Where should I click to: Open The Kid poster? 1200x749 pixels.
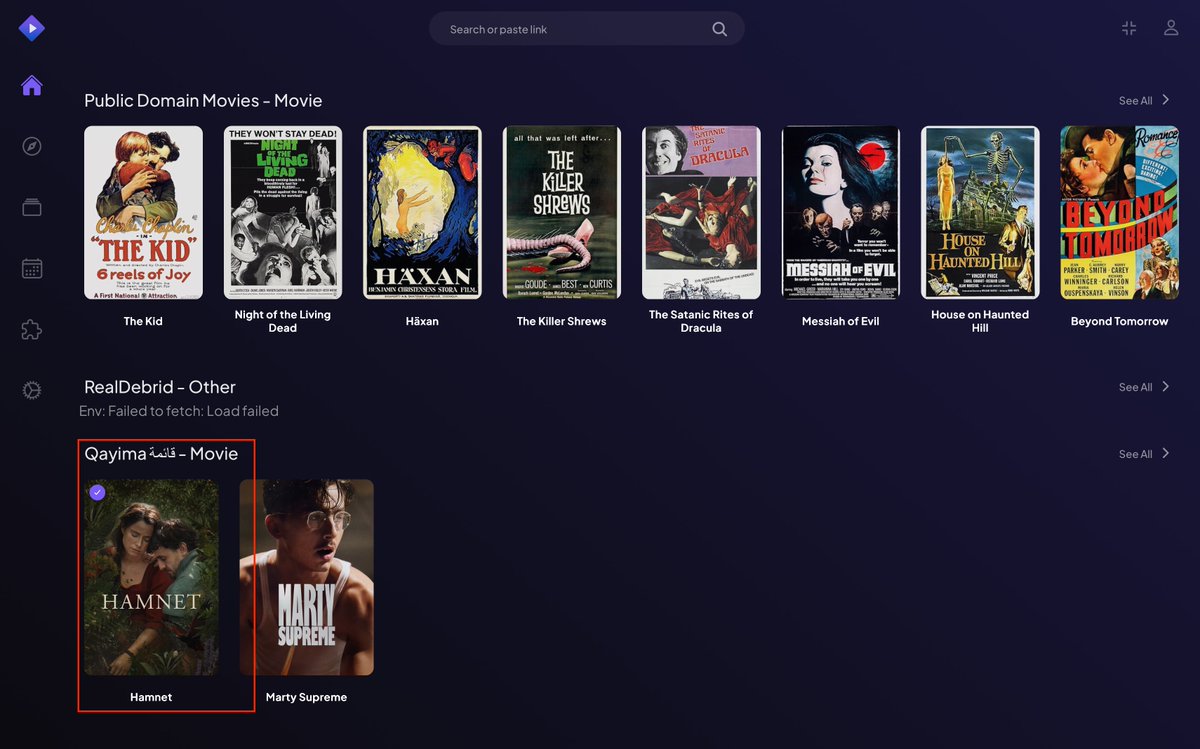[143, 212]
